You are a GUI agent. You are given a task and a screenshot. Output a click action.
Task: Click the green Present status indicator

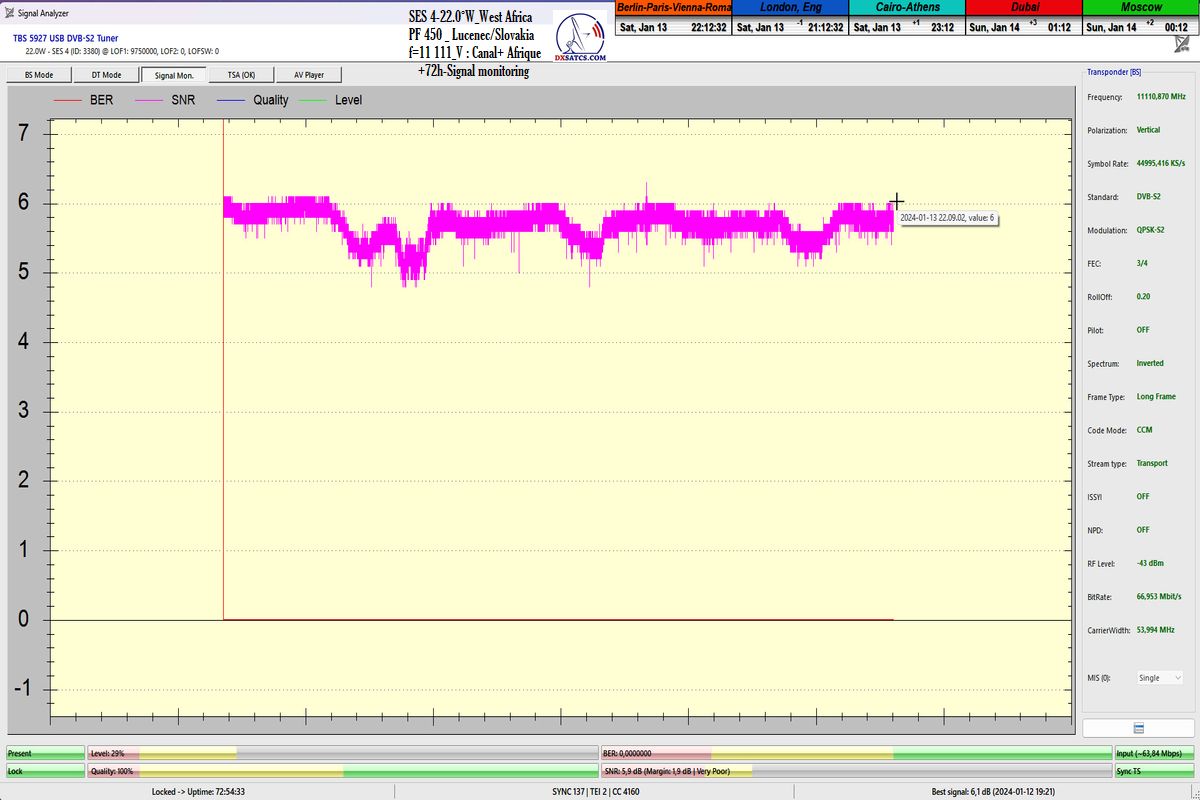[45, 753]
